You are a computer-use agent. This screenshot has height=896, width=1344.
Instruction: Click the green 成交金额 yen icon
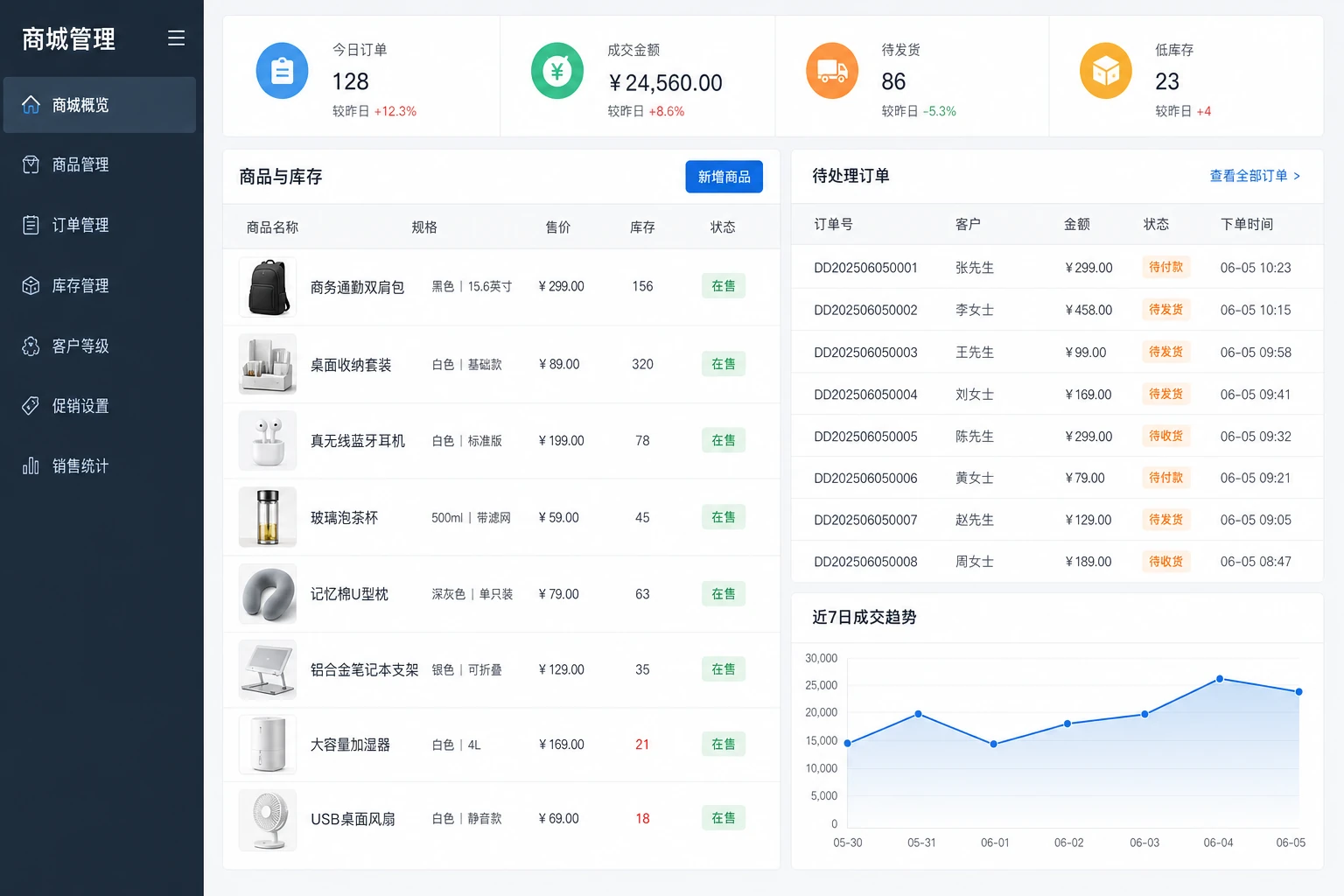(556, 71)
